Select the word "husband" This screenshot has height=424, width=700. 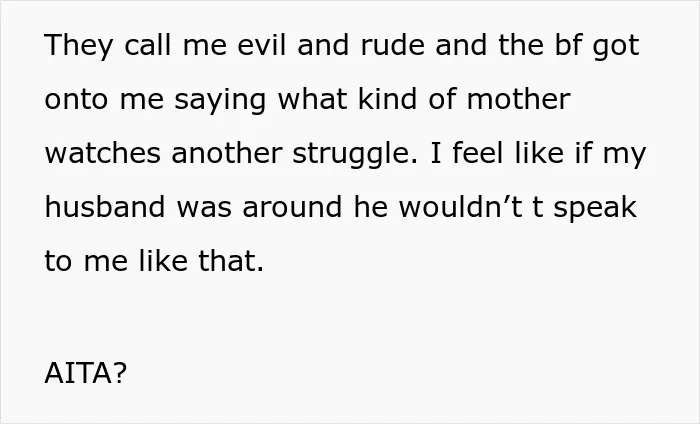[x=105, y=207]
